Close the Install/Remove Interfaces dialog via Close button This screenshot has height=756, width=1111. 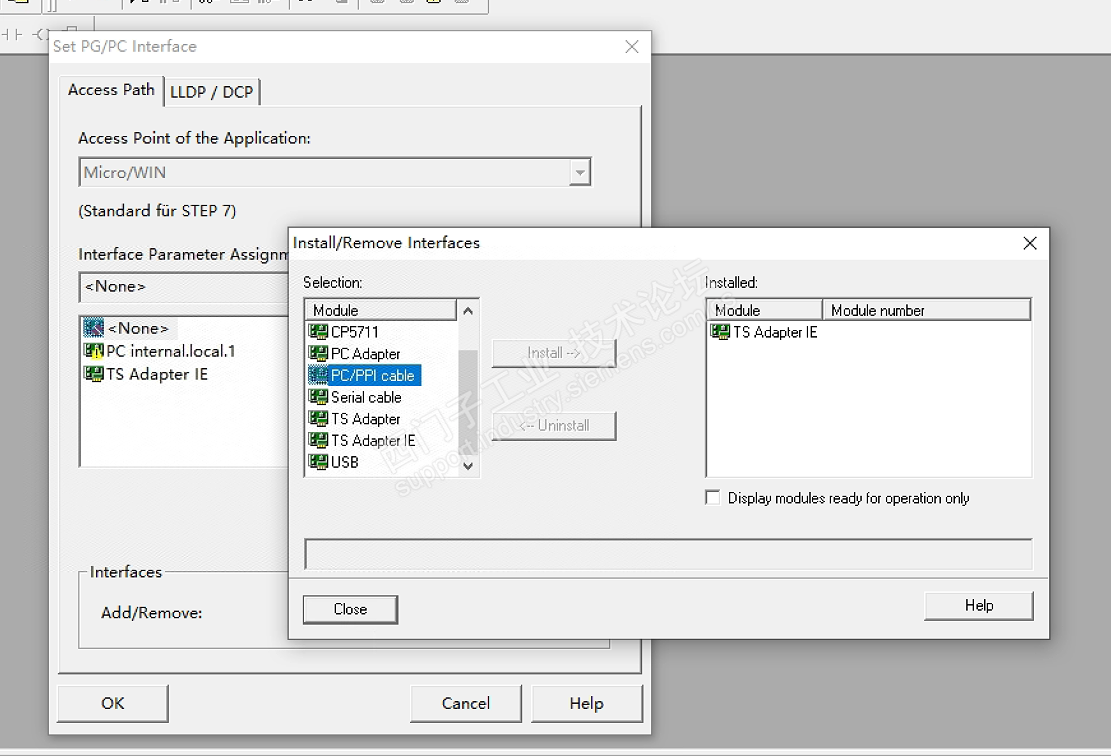(350, 609)
